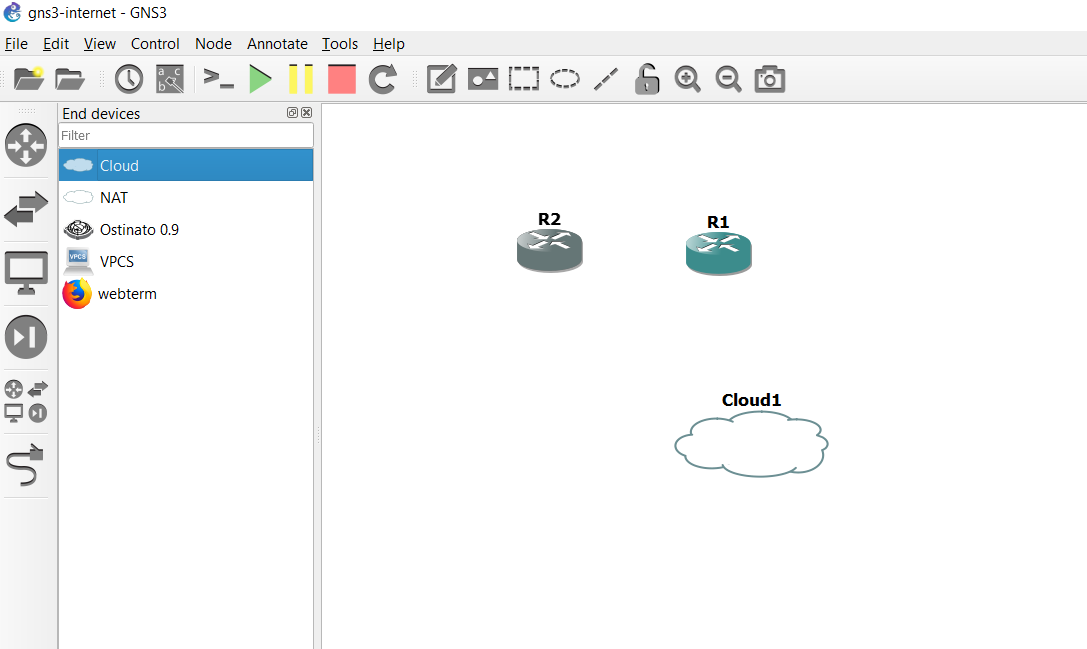This screenshot has width=1087, height=649.
Task: Open the File menu
Action: pyautogui.click(x=16, y=44)
